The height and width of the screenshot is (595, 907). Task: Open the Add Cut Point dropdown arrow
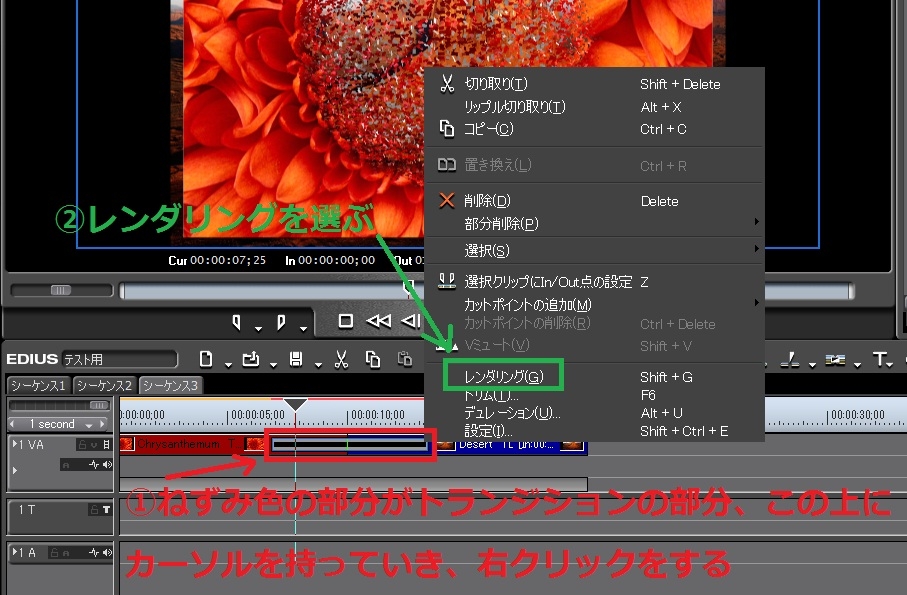click(812, 364)
